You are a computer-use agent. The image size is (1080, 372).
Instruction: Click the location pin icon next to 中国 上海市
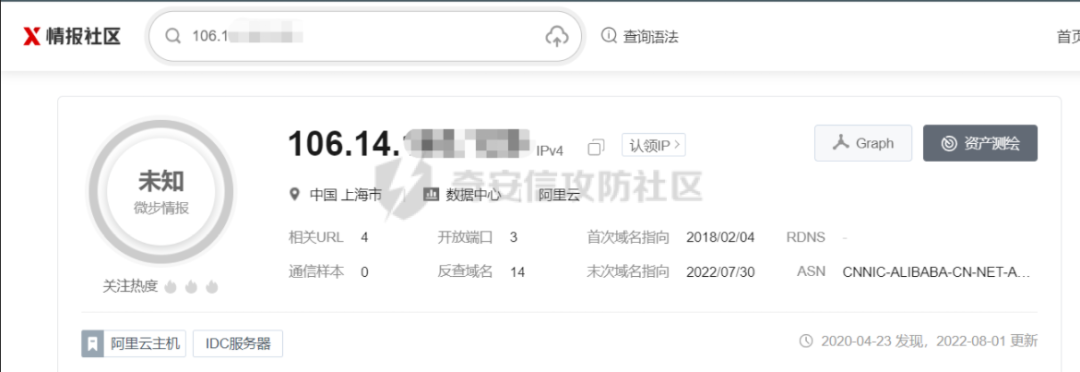point(295,195)
